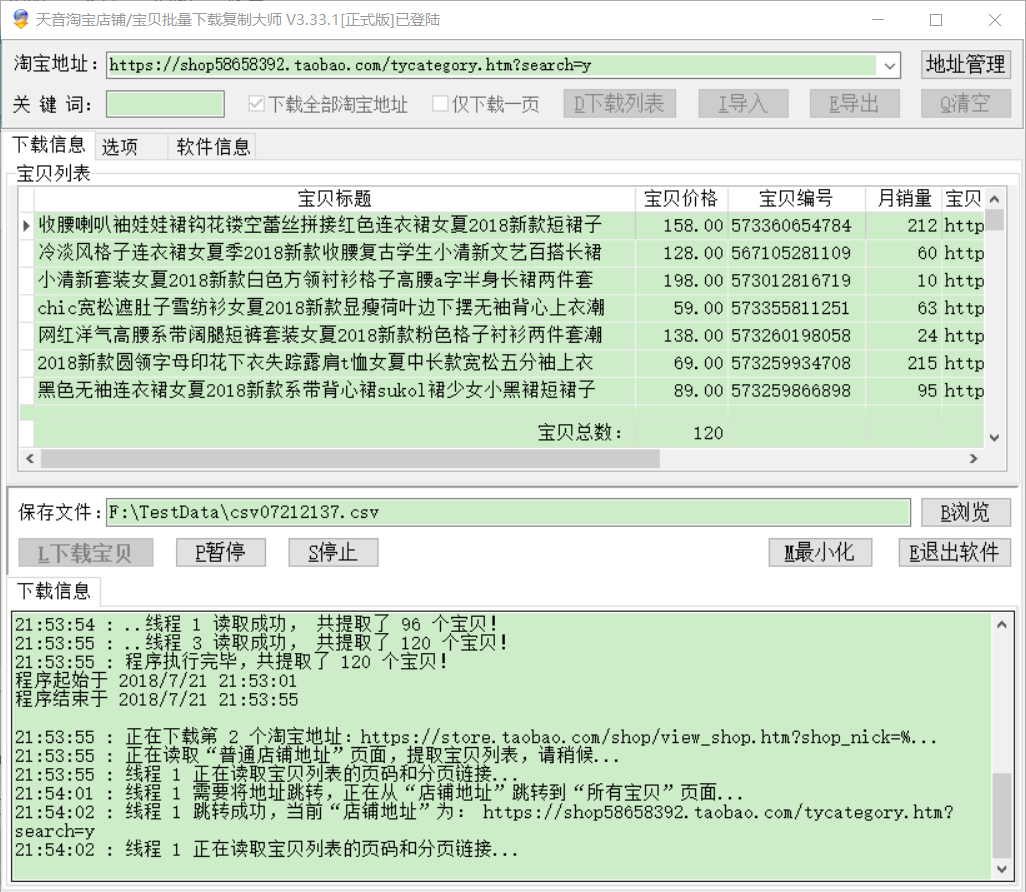Select row with item number 567105281109

tap(790, 253)
